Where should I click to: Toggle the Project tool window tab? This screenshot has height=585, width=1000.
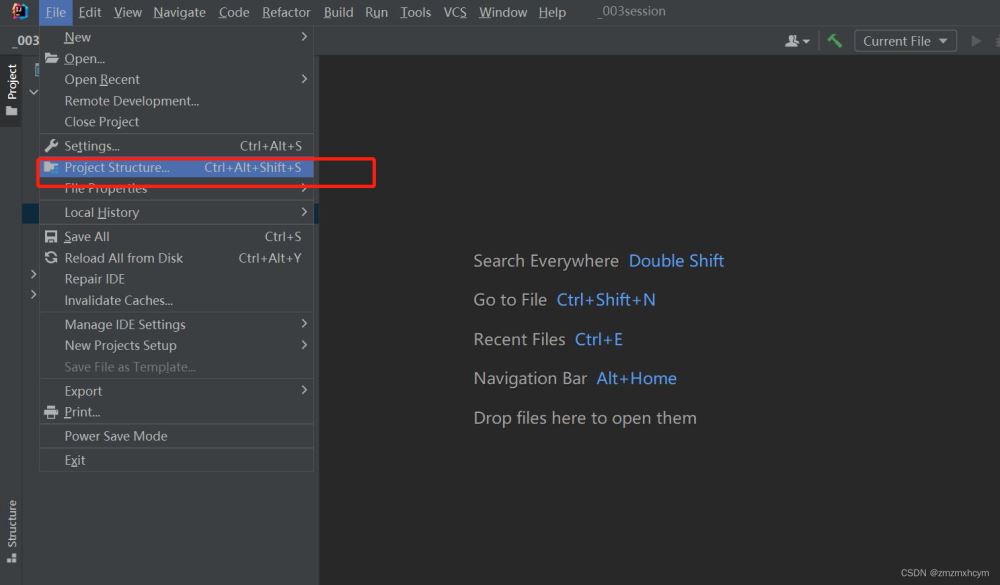coord(12,90)
